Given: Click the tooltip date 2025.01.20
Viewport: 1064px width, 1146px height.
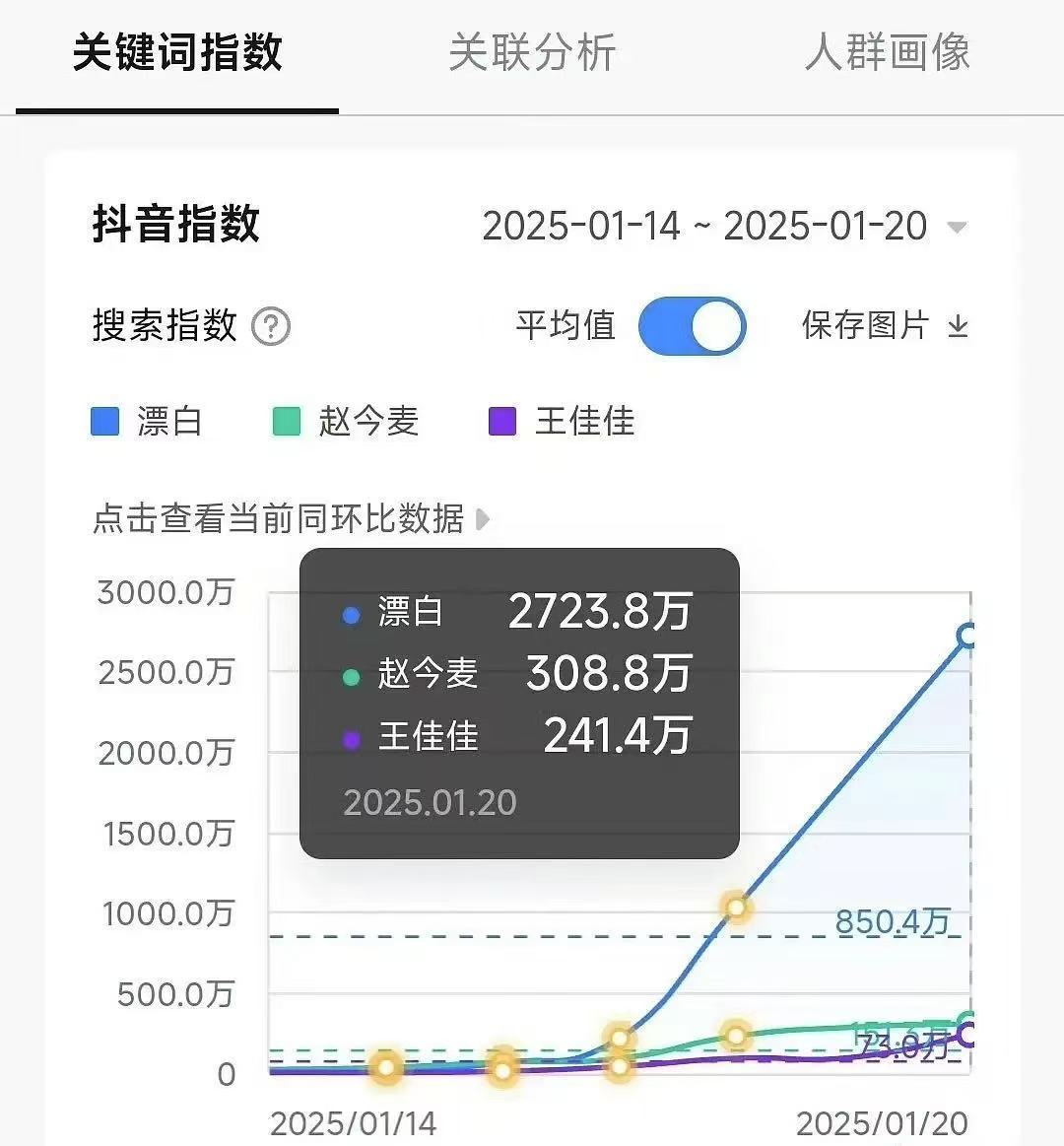Looking at the screenshot, I should point(430,802).
